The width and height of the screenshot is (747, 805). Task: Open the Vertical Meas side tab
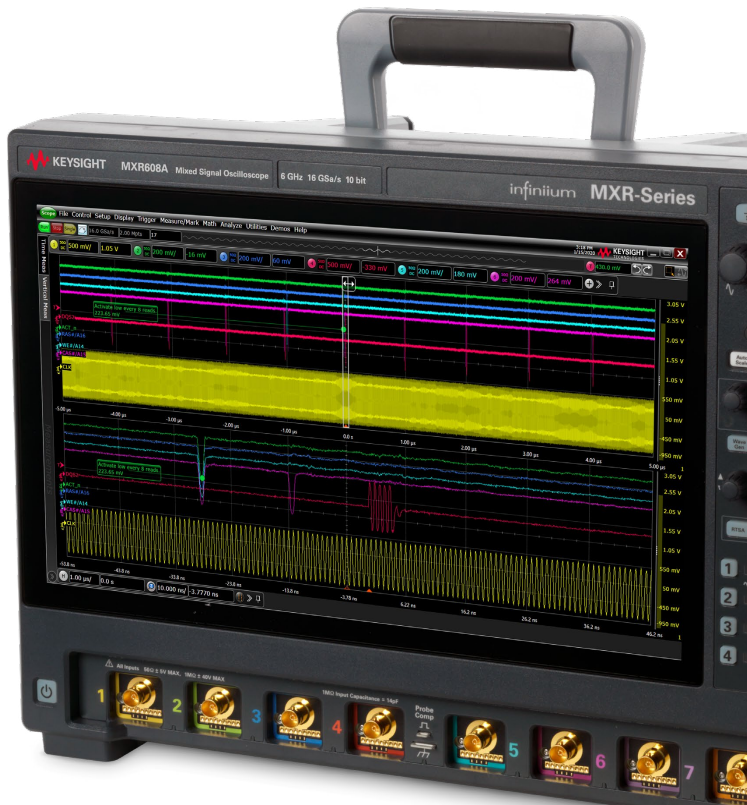[x=45, y=297]
